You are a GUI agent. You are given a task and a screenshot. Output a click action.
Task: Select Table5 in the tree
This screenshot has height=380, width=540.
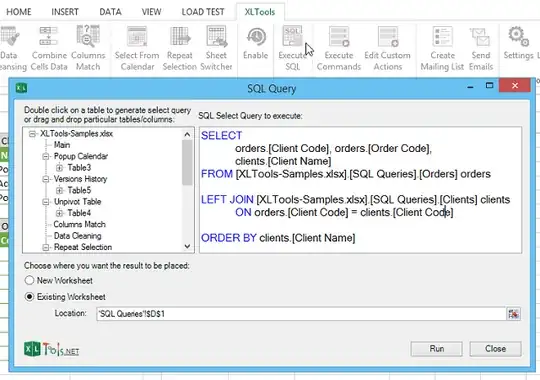(x=79, y=191)
